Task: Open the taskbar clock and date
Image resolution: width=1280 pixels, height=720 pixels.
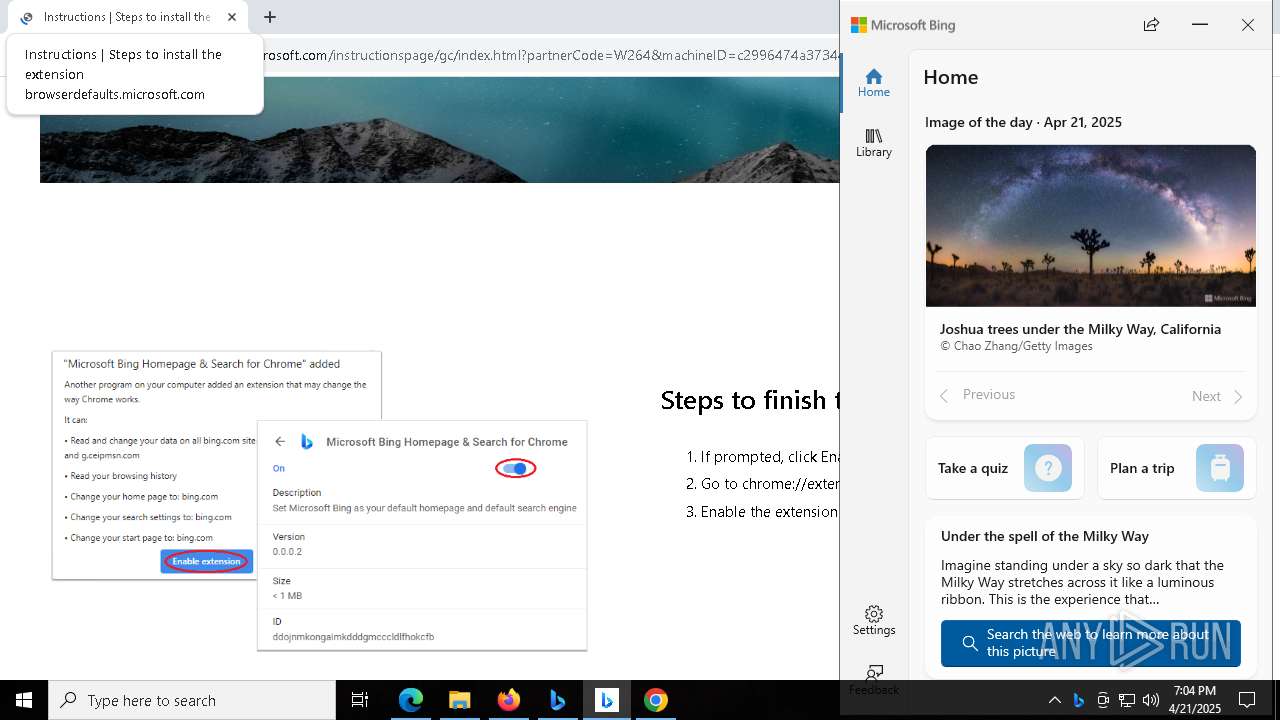Action: click(1196, 700)
